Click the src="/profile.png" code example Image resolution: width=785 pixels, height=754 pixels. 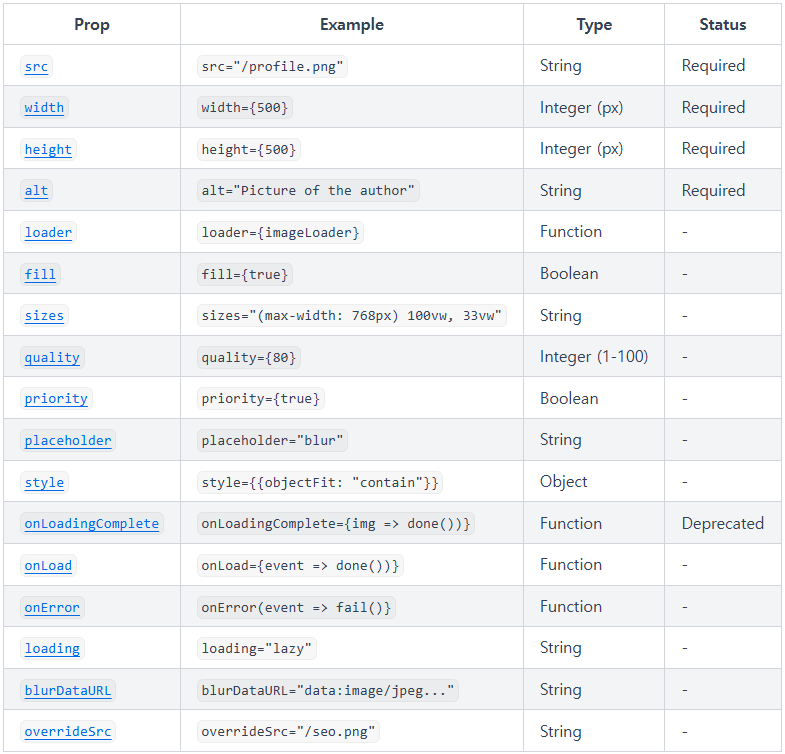272,66
